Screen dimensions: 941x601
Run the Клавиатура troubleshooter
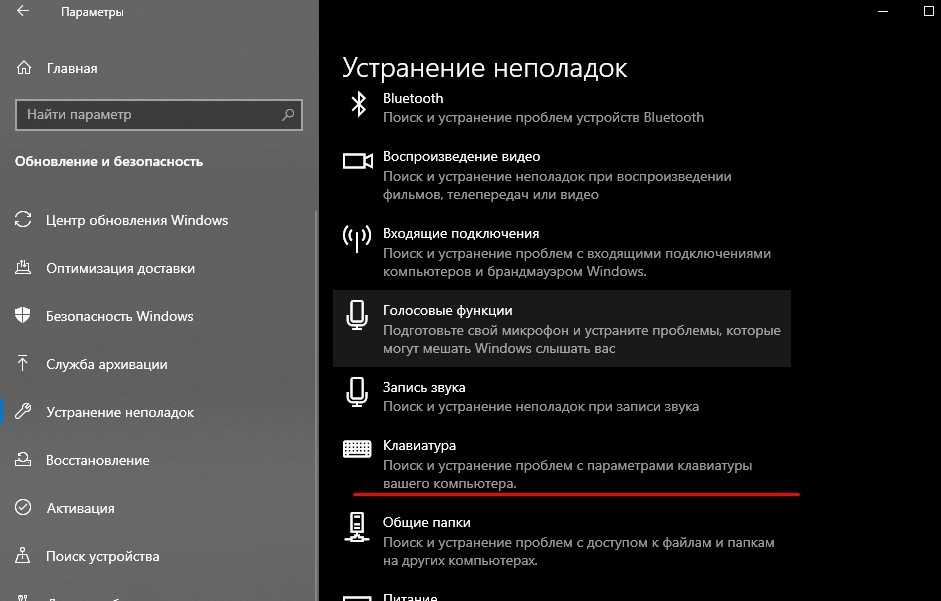click(x=562, y=464)
